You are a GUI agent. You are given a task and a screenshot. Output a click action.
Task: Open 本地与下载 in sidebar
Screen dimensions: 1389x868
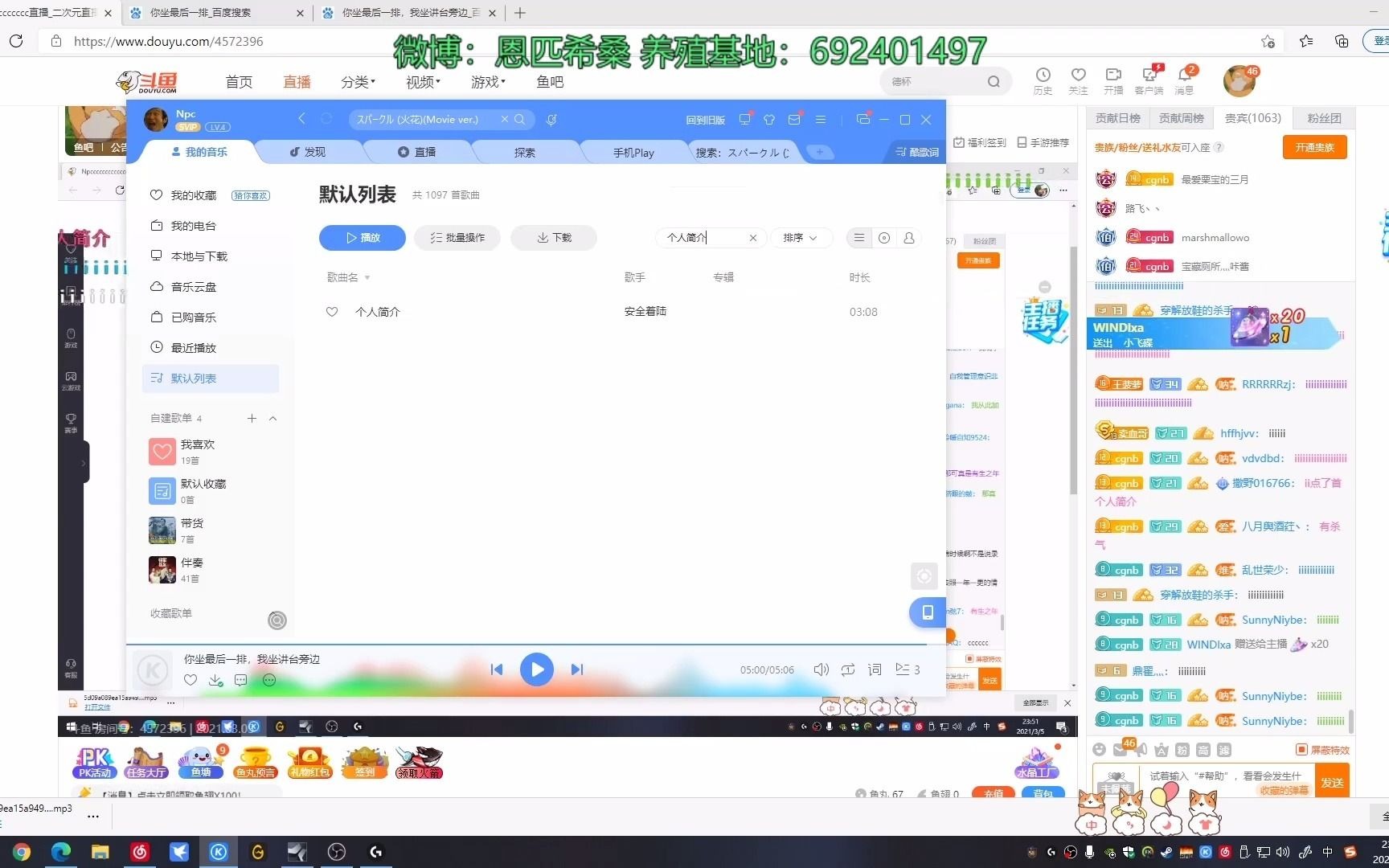pyautogui.click(x=199, y=256)
